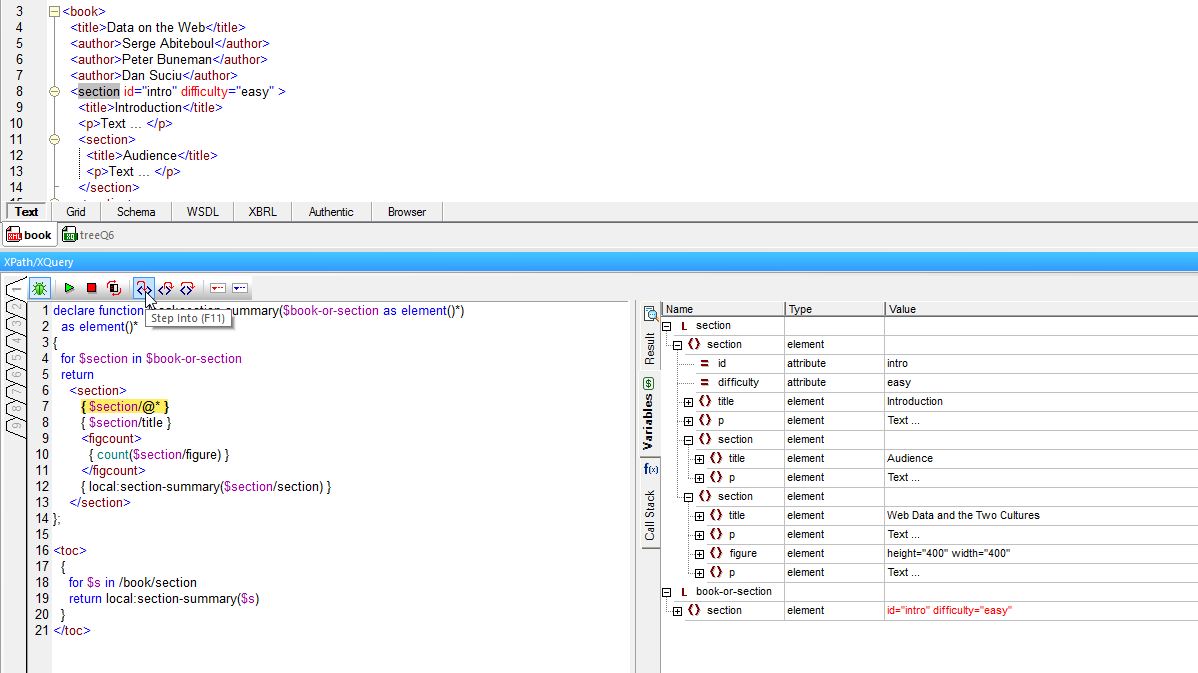Open the Browser view tab
The height and width of the screenshot is (673, 1198).
(406, 211)
